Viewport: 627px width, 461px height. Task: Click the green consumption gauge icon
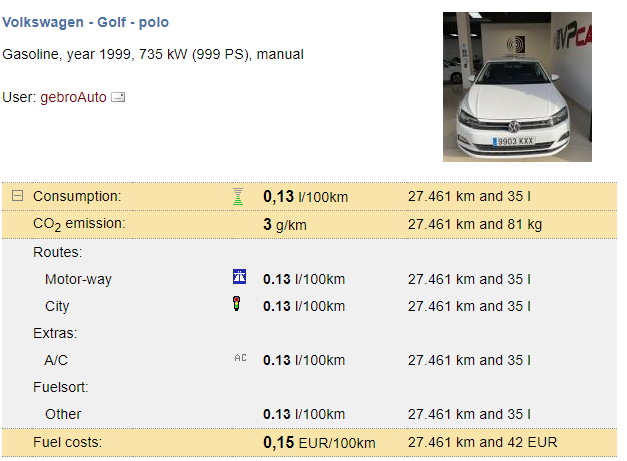pyautogui.click(x=238, y=196)
